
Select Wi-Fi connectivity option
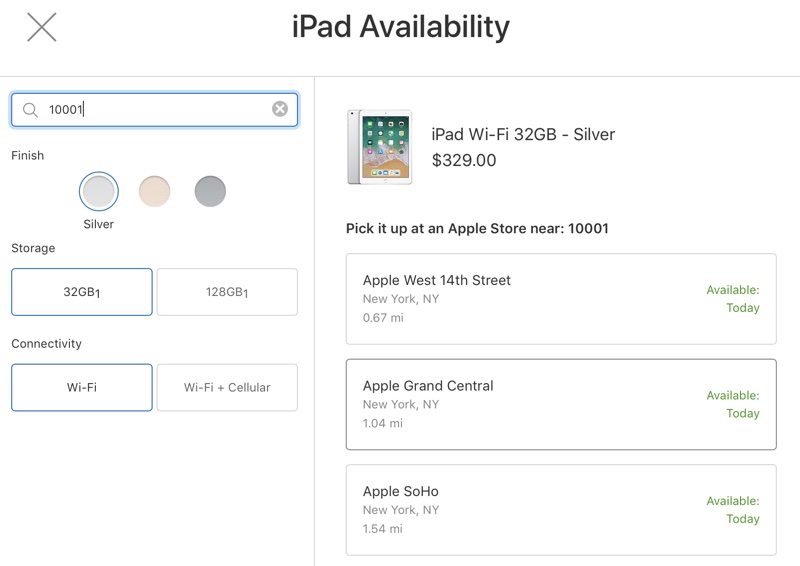(x=82, y=387)
